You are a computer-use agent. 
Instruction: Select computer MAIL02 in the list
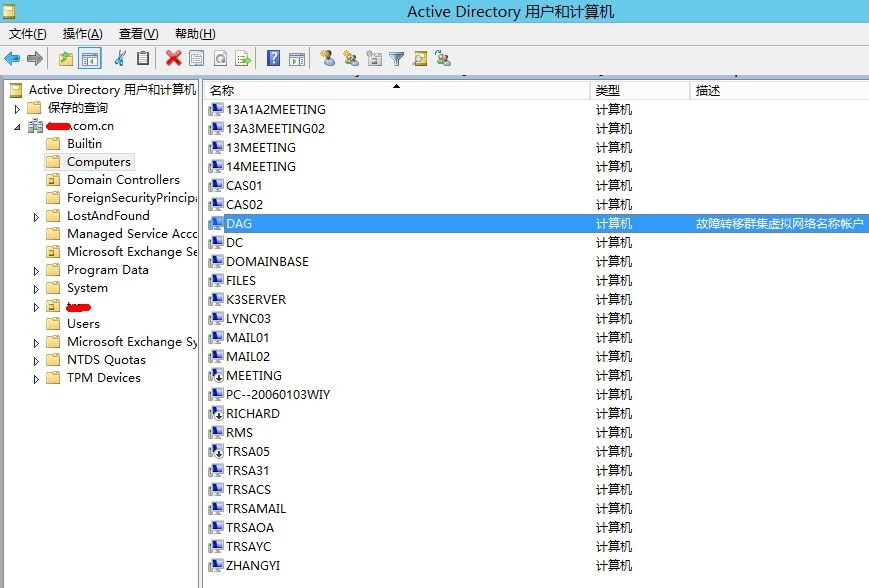[x=248, y=356]
